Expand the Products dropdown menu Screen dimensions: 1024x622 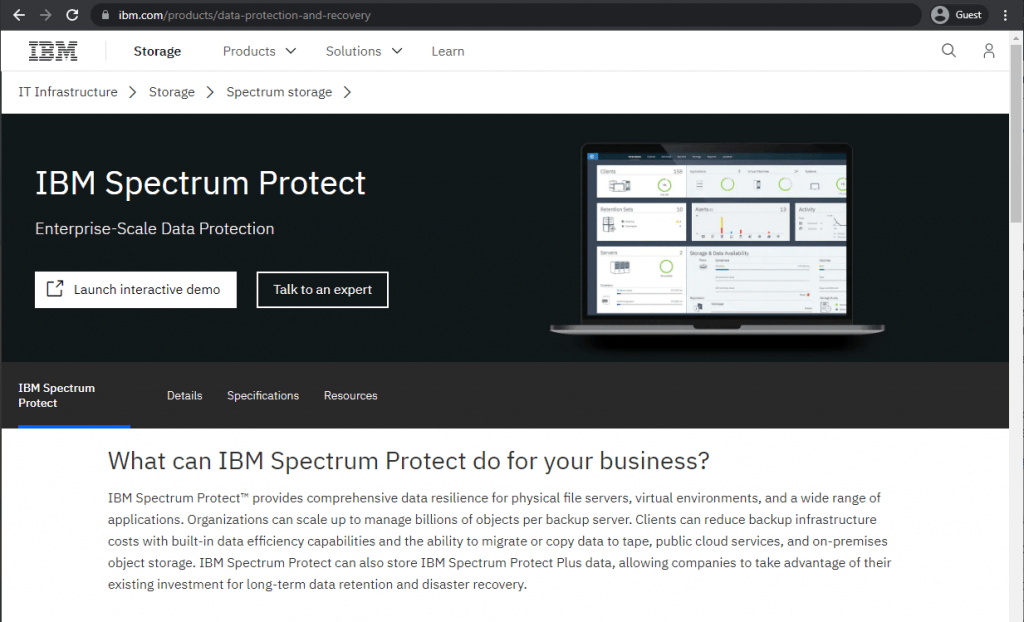[x=259, y=51]
